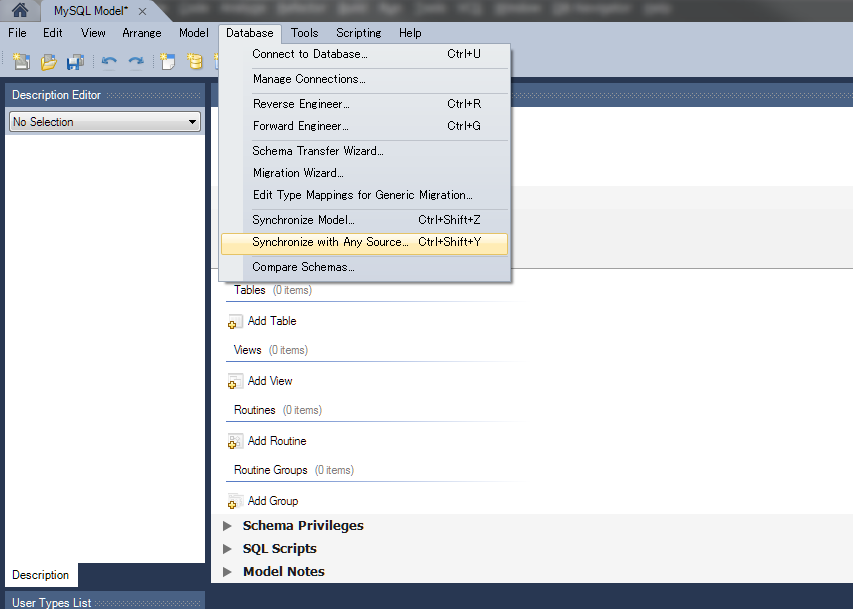Open the File menu

click(17, 33)
